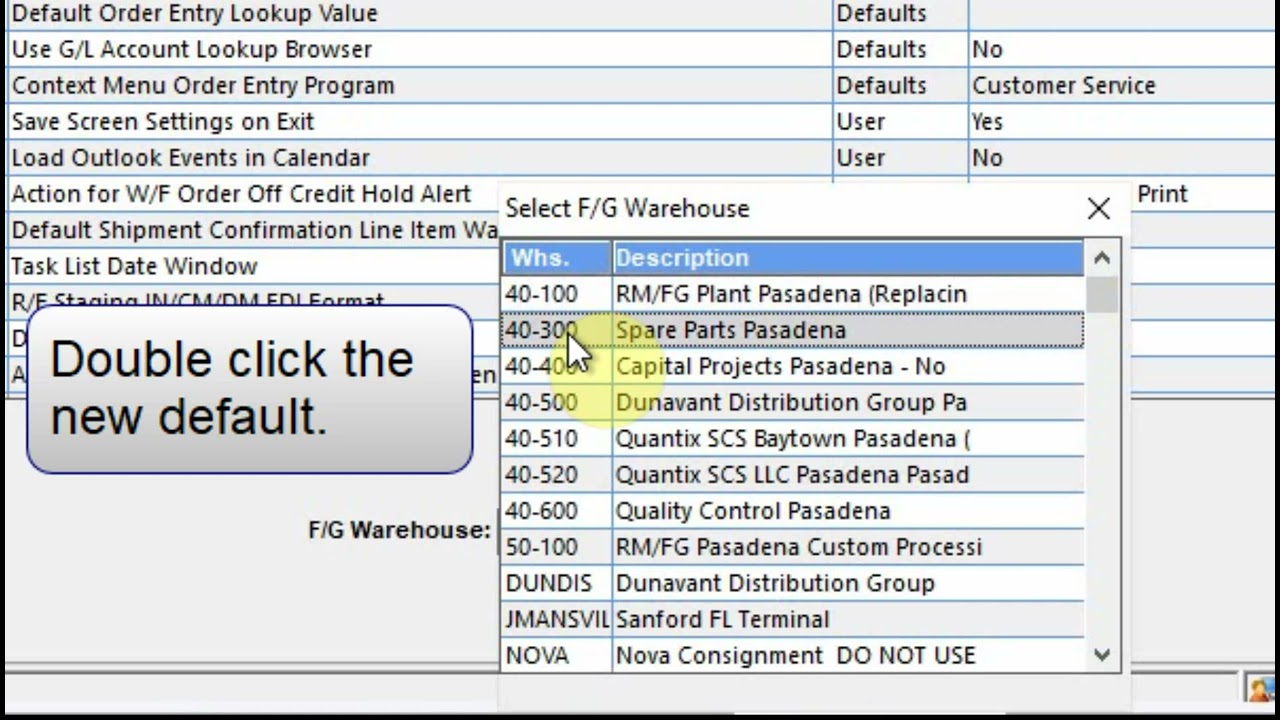
Task: Select warehouse 50-100 code cell
Action: click(x=556, y=547)
